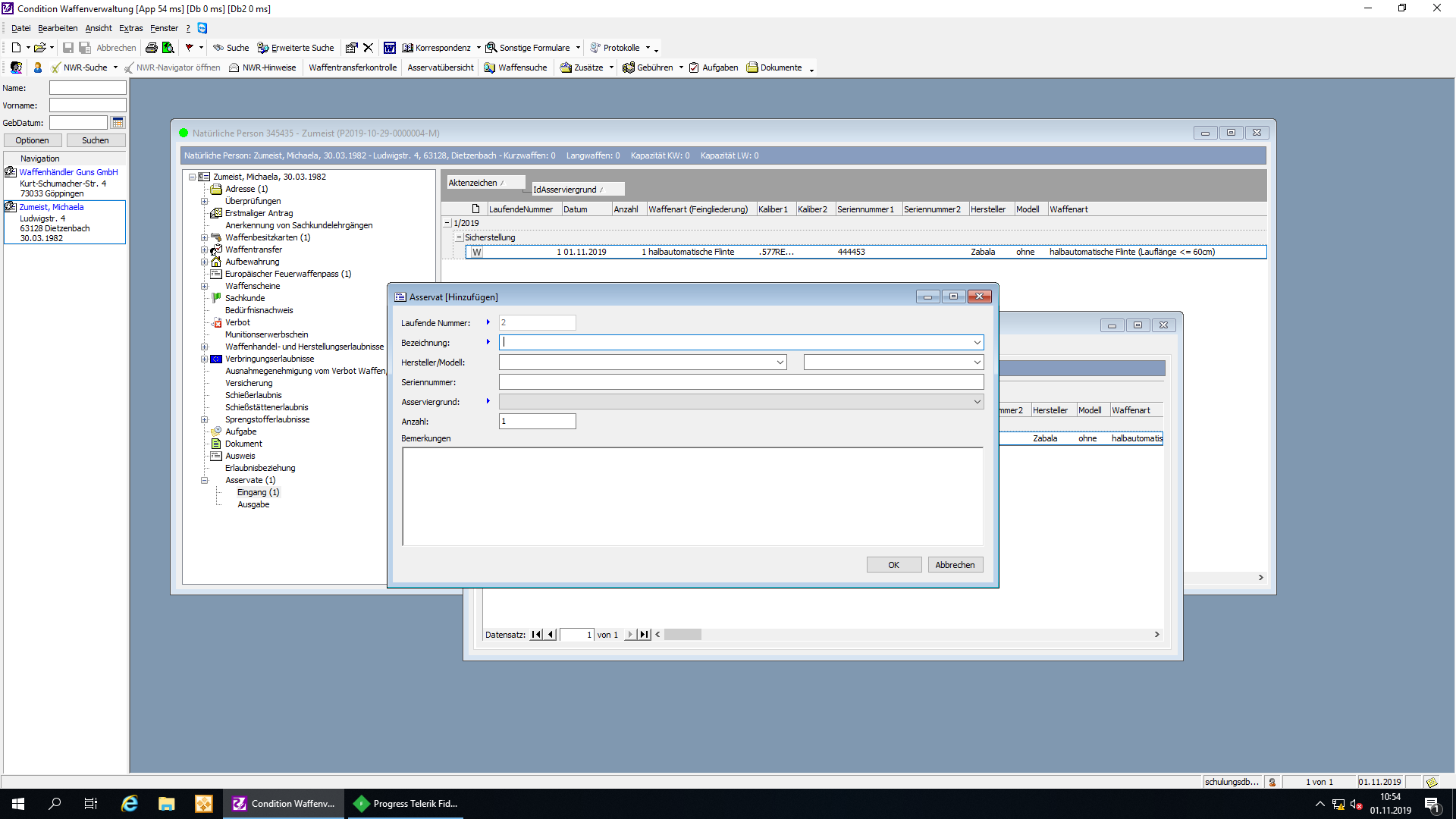This screenshot has height=819, width=1456.
Task: Open Waffensuche from the toolbar
Action: coord(516,67)
